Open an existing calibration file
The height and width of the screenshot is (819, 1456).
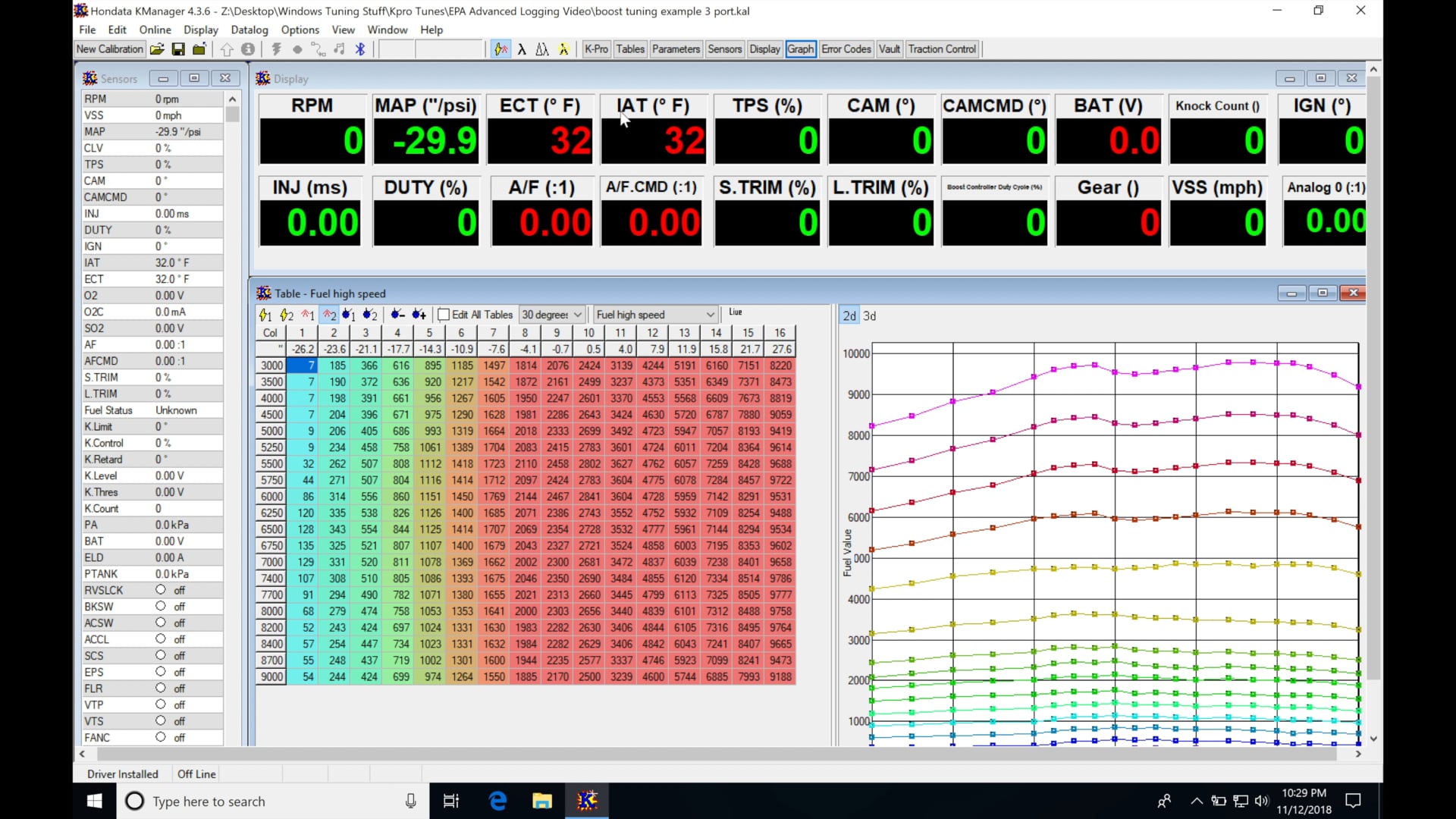[157, 49]
